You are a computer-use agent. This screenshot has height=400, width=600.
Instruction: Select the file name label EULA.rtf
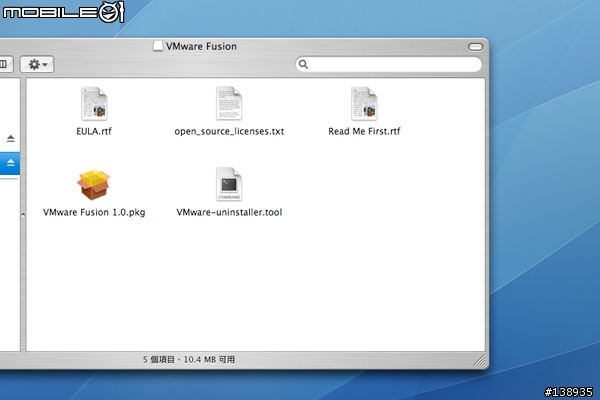[94, 131]
